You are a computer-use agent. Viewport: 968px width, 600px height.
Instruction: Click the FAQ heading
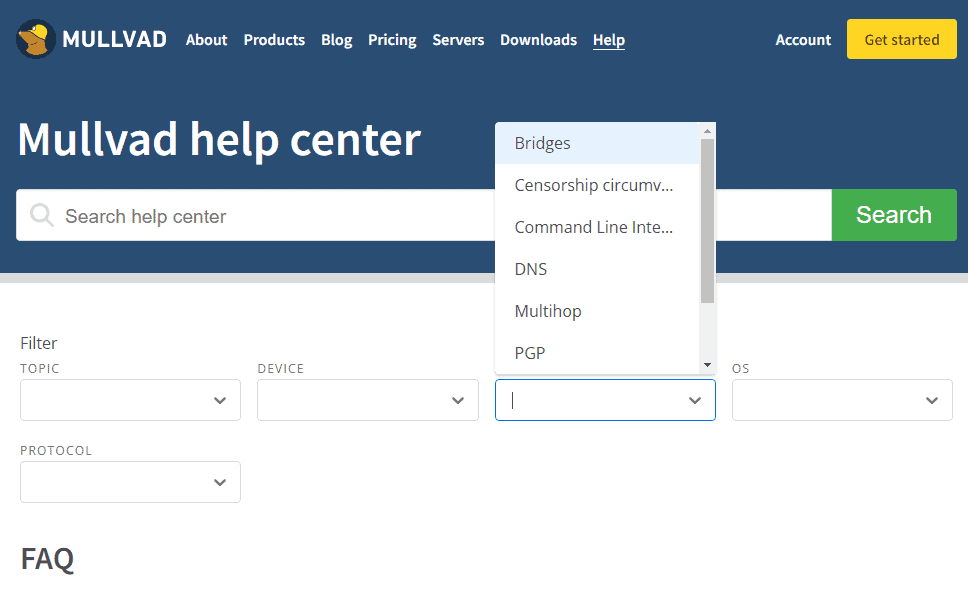(48, 559)
